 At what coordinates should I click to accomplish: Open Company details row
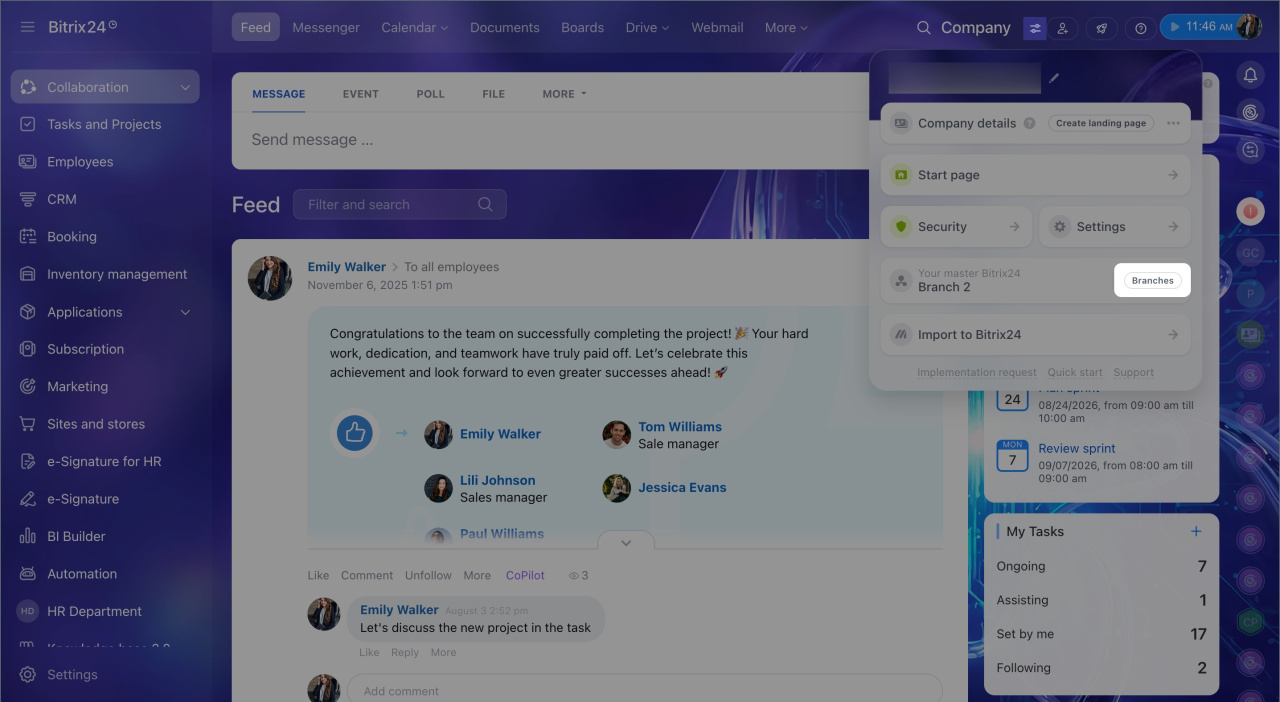click(1035, 123)
